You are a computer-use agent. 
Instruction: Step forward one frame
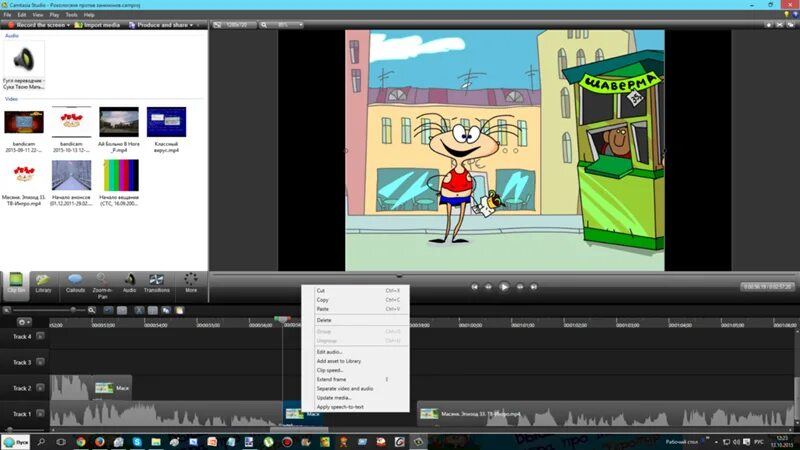tap(520, 287)
